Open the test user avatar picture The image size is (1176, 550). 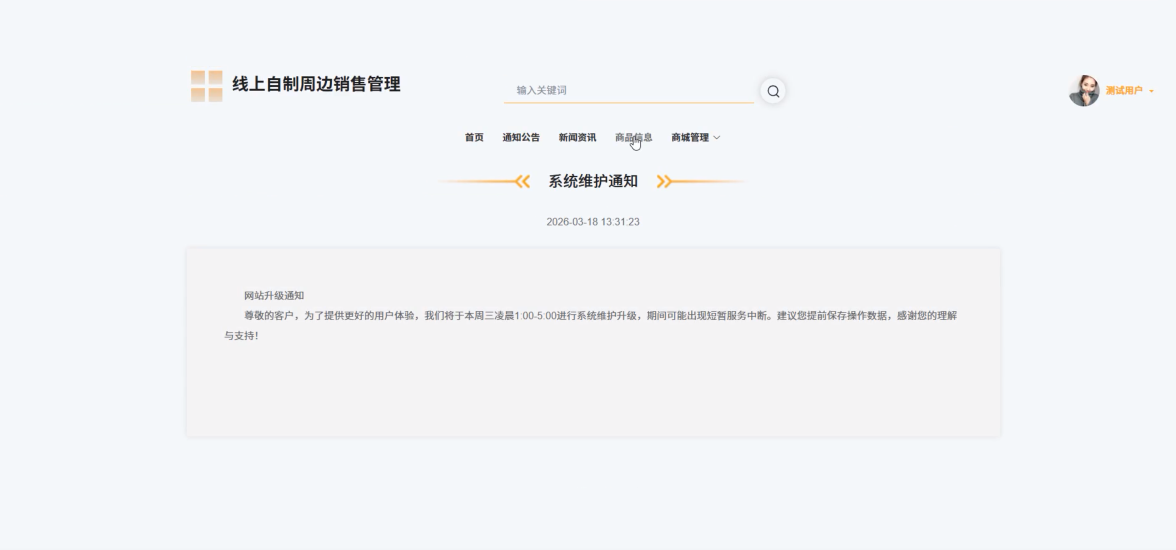1084,91
